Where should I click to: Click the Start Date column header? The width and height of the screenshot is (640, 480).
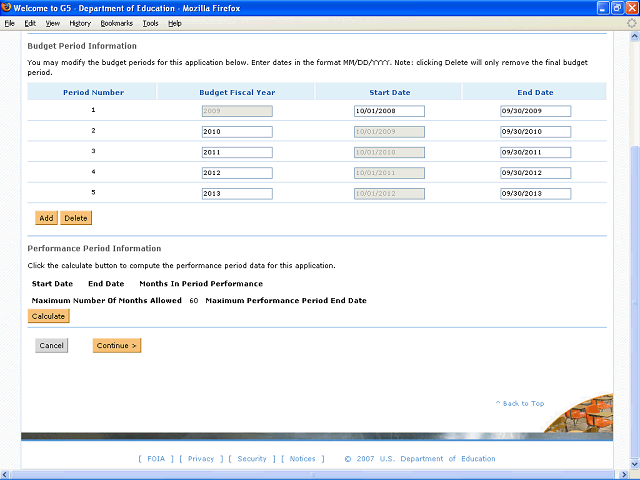click(x=390, y=93)
